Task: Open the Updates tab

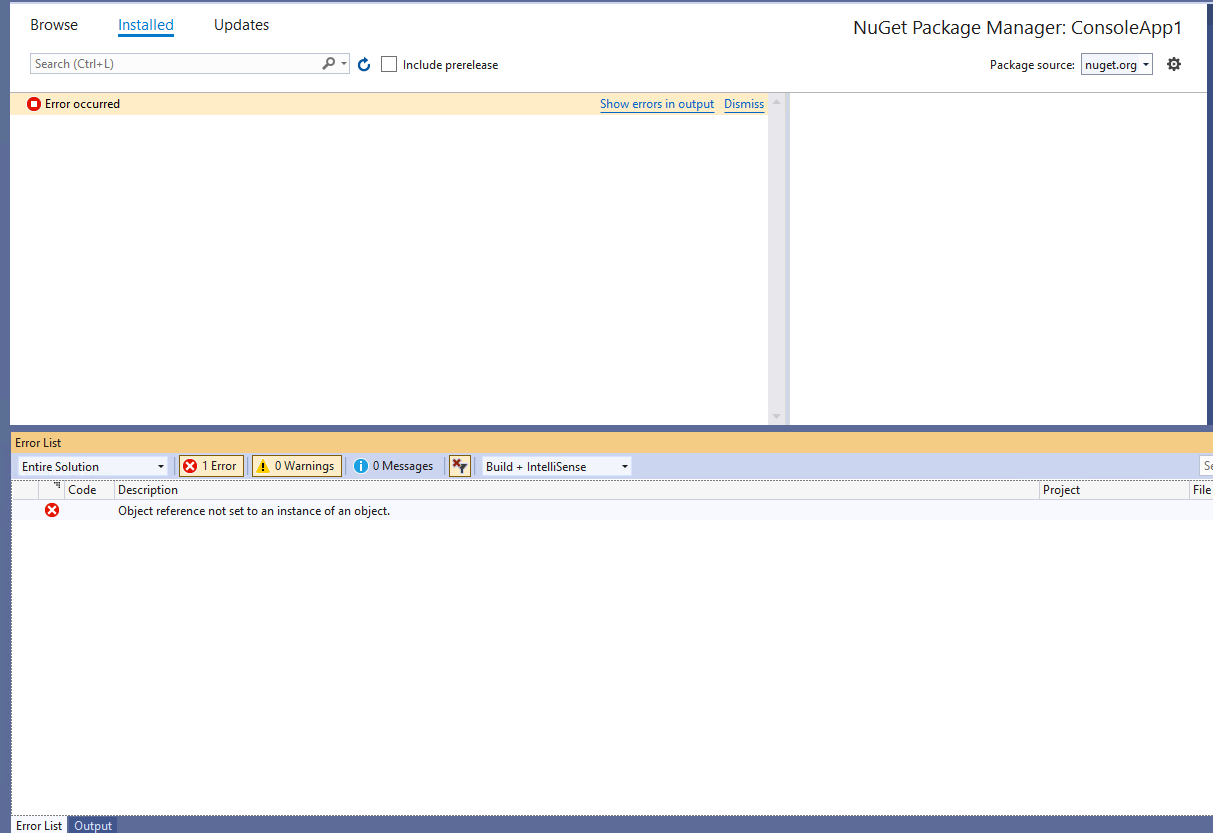Action: (x=241, y=25)
